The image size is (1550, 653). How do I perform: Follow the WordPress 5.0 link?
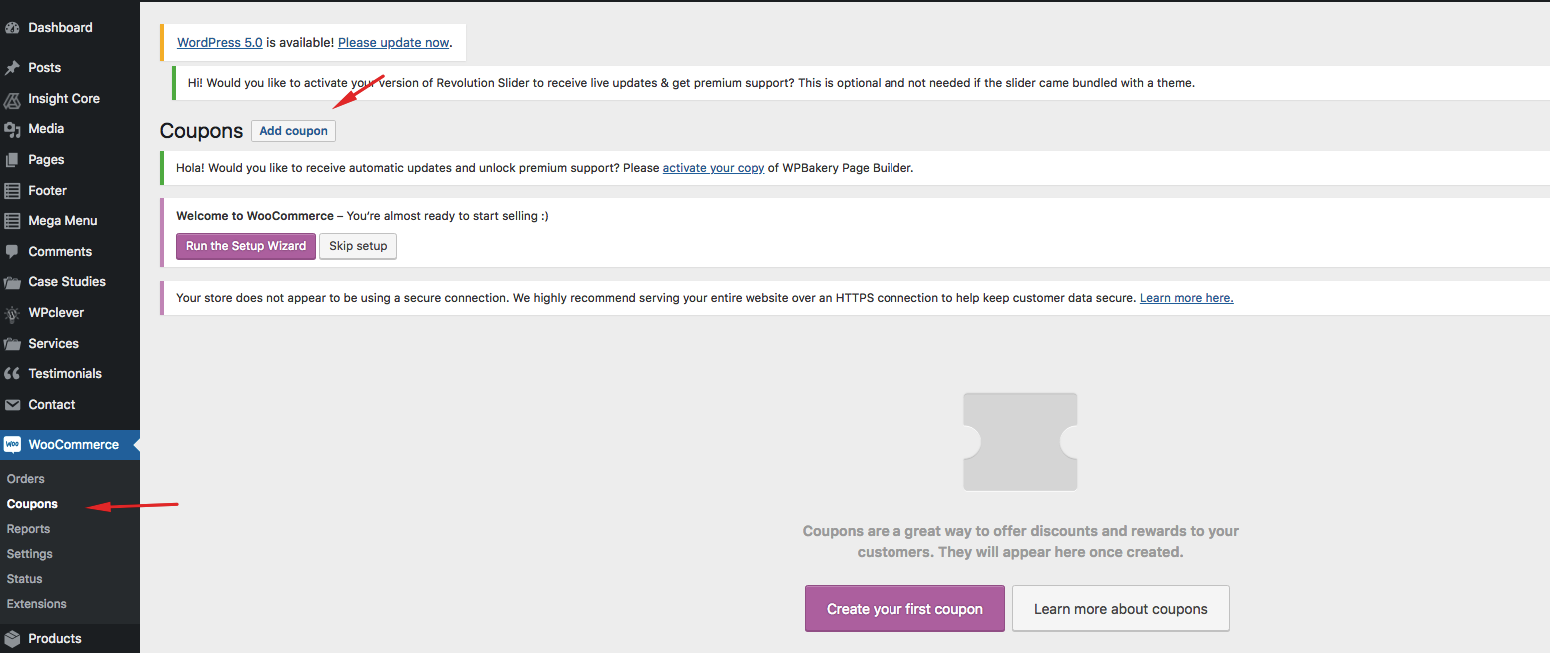coord(220,43)
